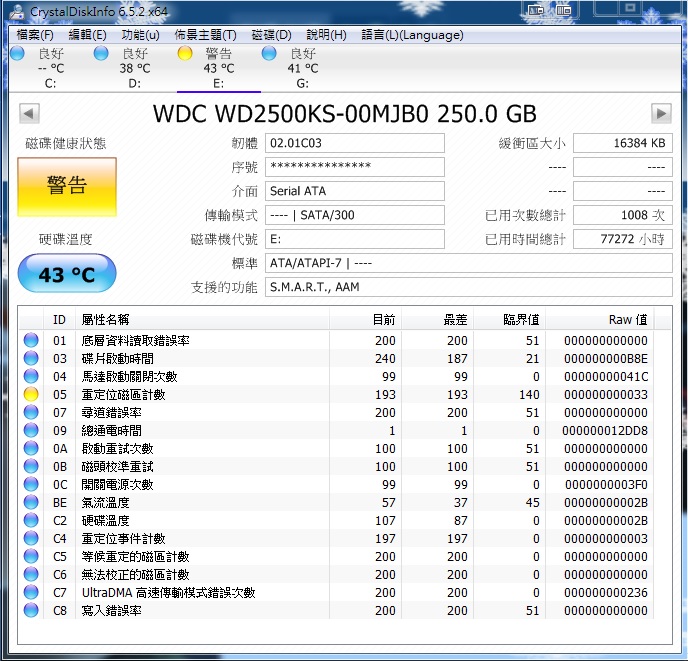Click the 目前 column header
Image resolution: width=688 pixels, height=661 pixels.
[365, 320]
